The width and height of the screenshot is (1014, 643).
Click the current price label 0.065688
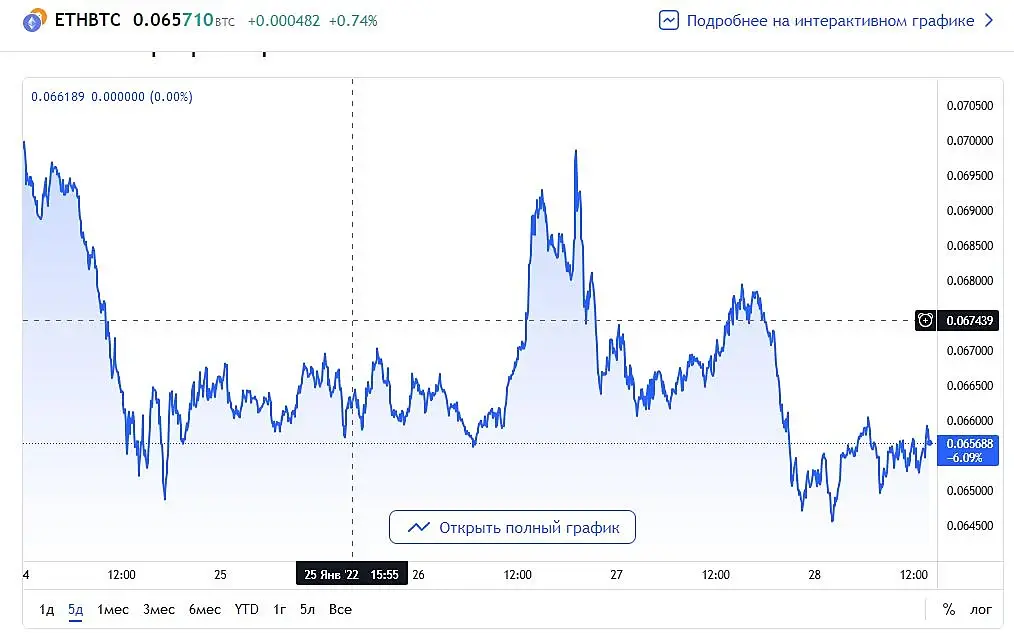967,450
